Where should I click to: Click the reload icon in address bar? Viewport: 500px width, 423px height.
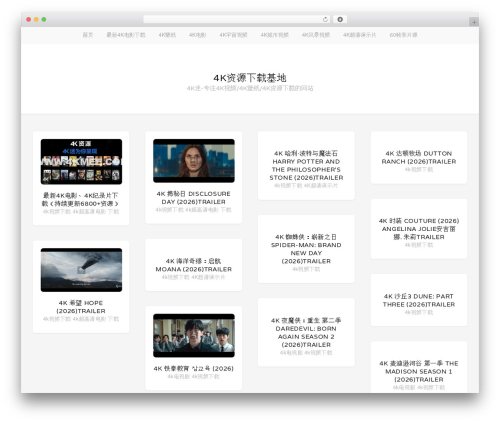click(325, 19)
